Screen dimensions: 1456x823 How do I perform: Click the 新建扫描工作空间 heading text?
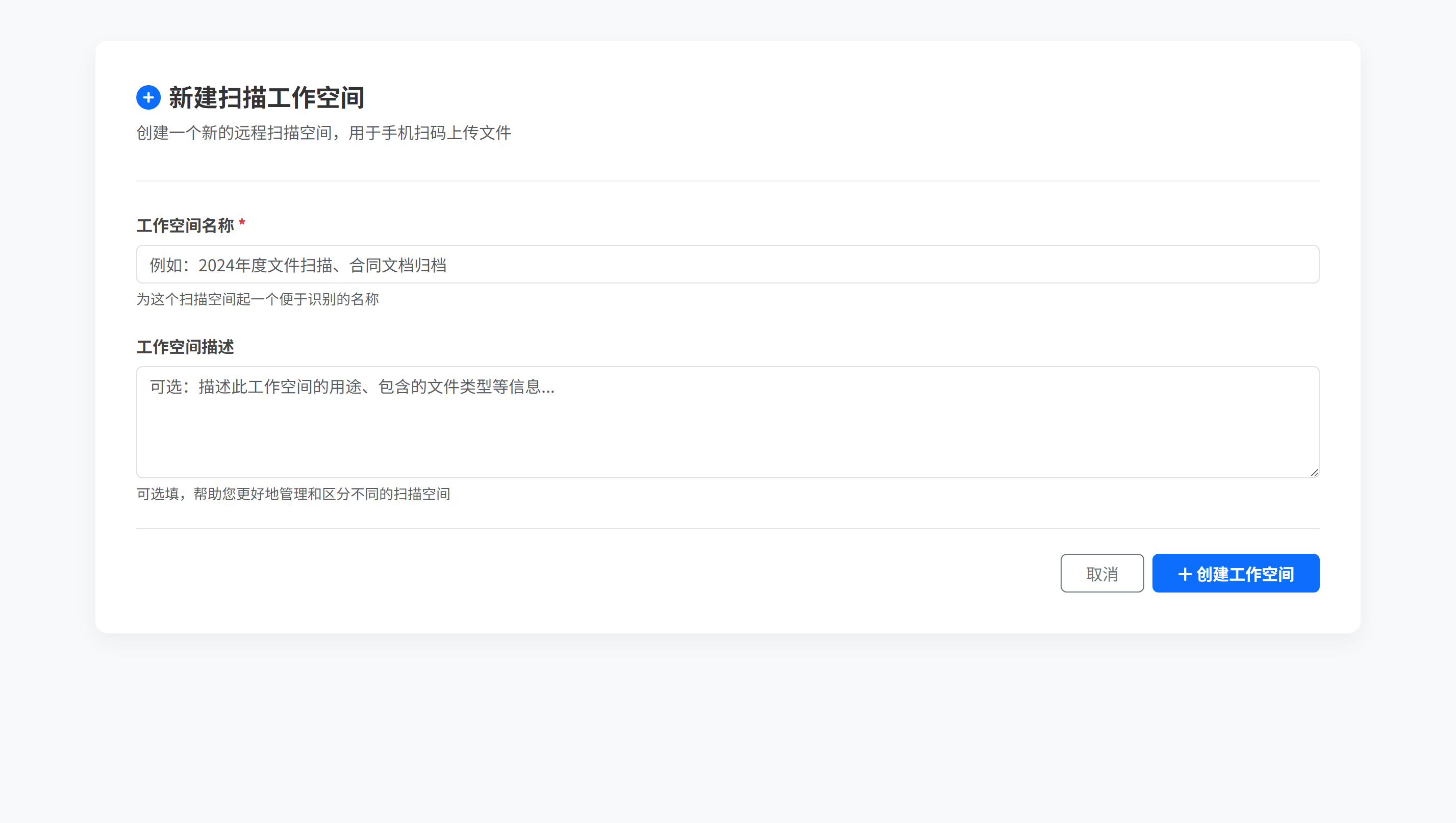(x=266, y=98)
